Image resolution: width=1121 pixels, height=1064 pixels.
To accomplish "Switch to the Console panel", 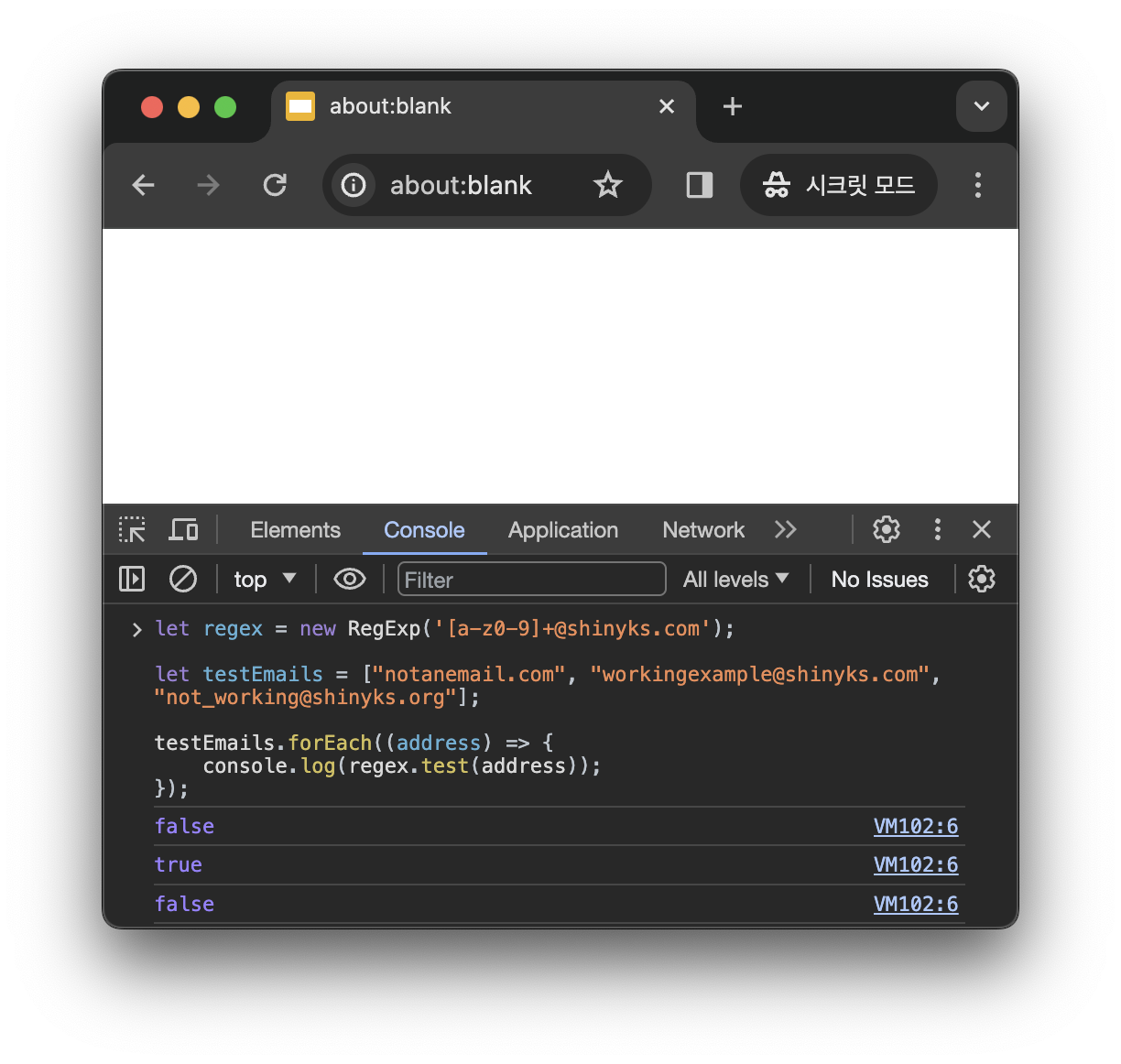I will [424, 530].
